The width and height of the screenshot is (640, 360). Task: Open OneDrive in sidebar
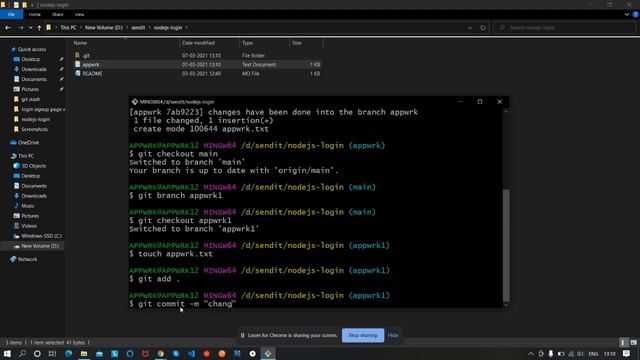[28, 142]
